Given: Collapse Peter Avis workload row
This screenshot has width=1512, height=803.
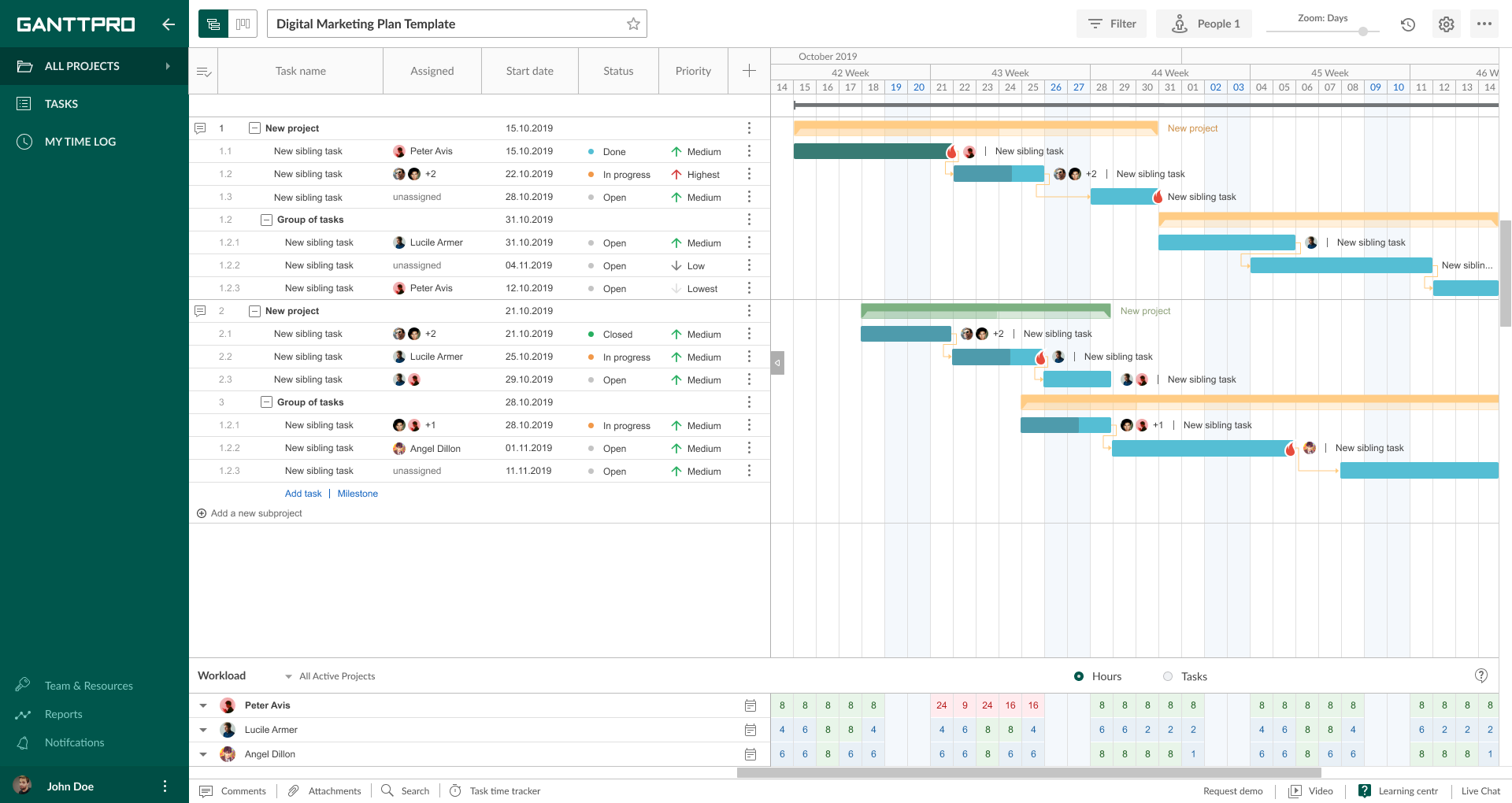Looking at the screenshot, I should click(x=203, y=705).
